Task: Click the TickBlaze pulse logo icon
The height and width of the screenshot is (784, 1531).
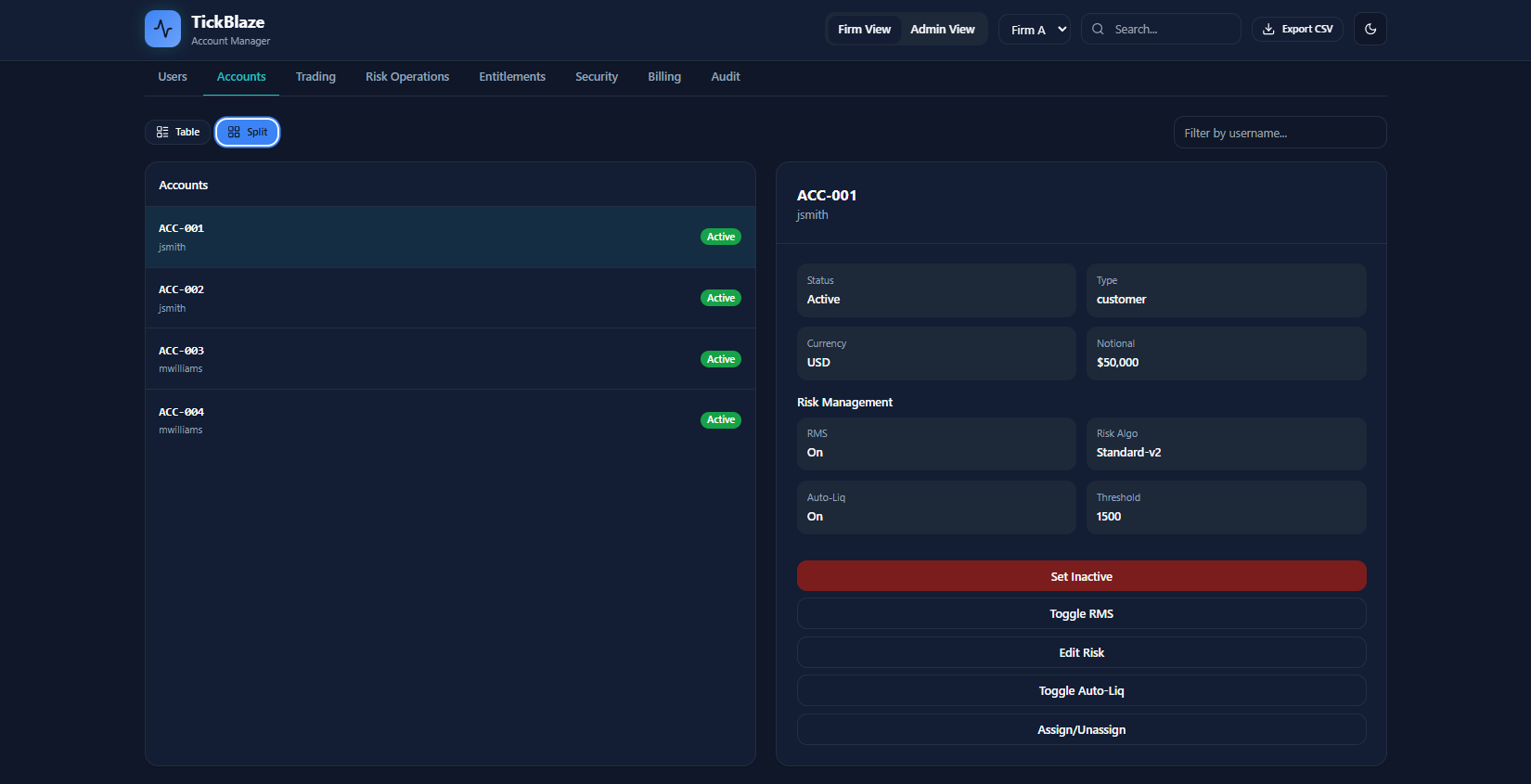Action: tap(162, 29)
